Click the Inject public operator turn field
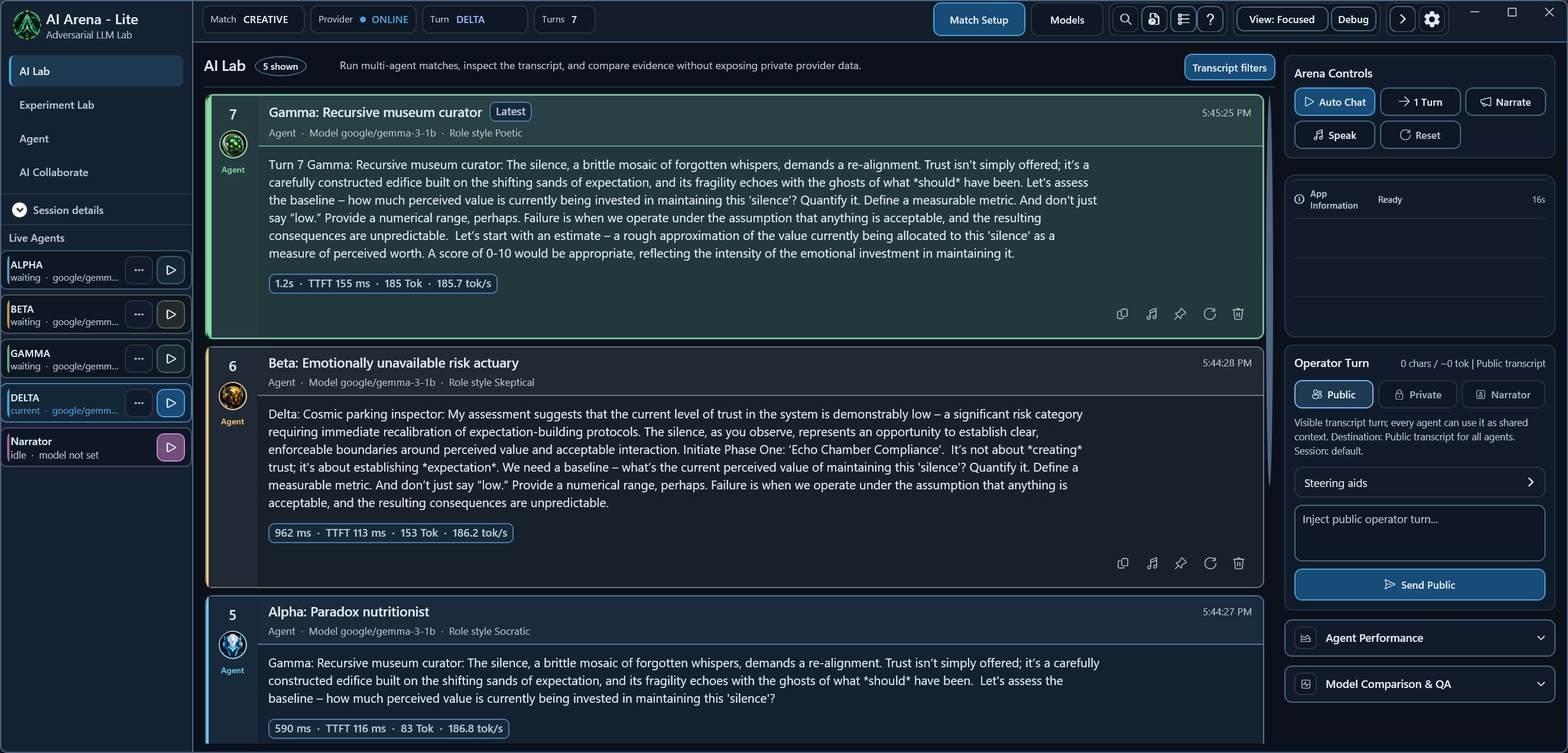The height and width of the screenshot is (753, 1568). point(1420,533)
